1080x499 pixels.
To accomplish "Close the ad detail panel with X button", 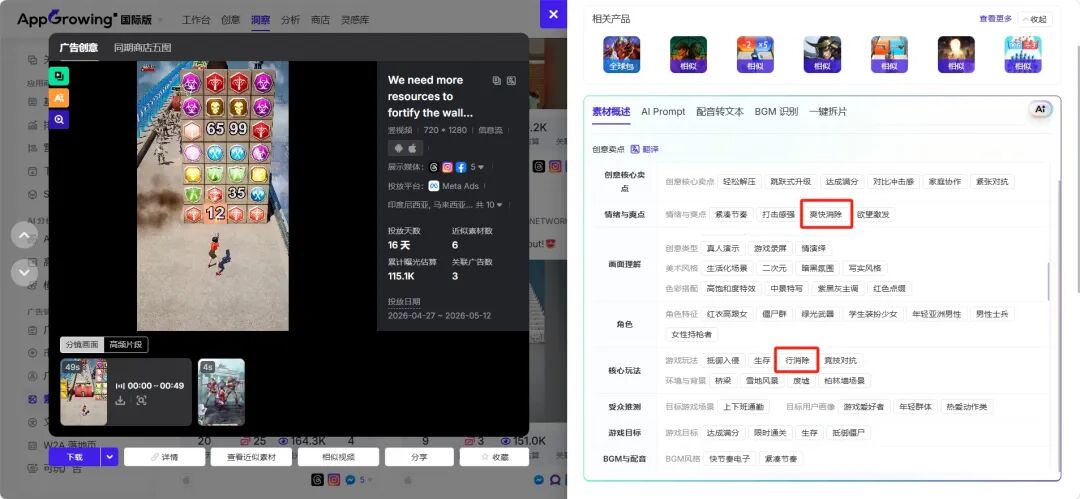I will (x=553, y=14).
